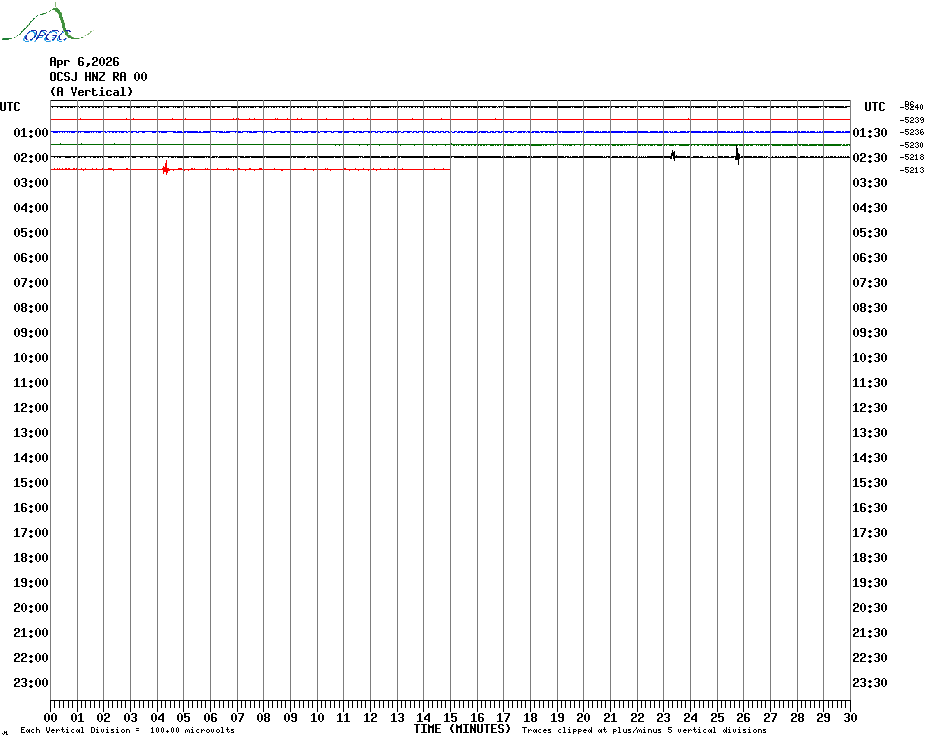Click the TIME (MINUTES) axis title
Viewport: 930px width, 744px height.
pos(462,729)
